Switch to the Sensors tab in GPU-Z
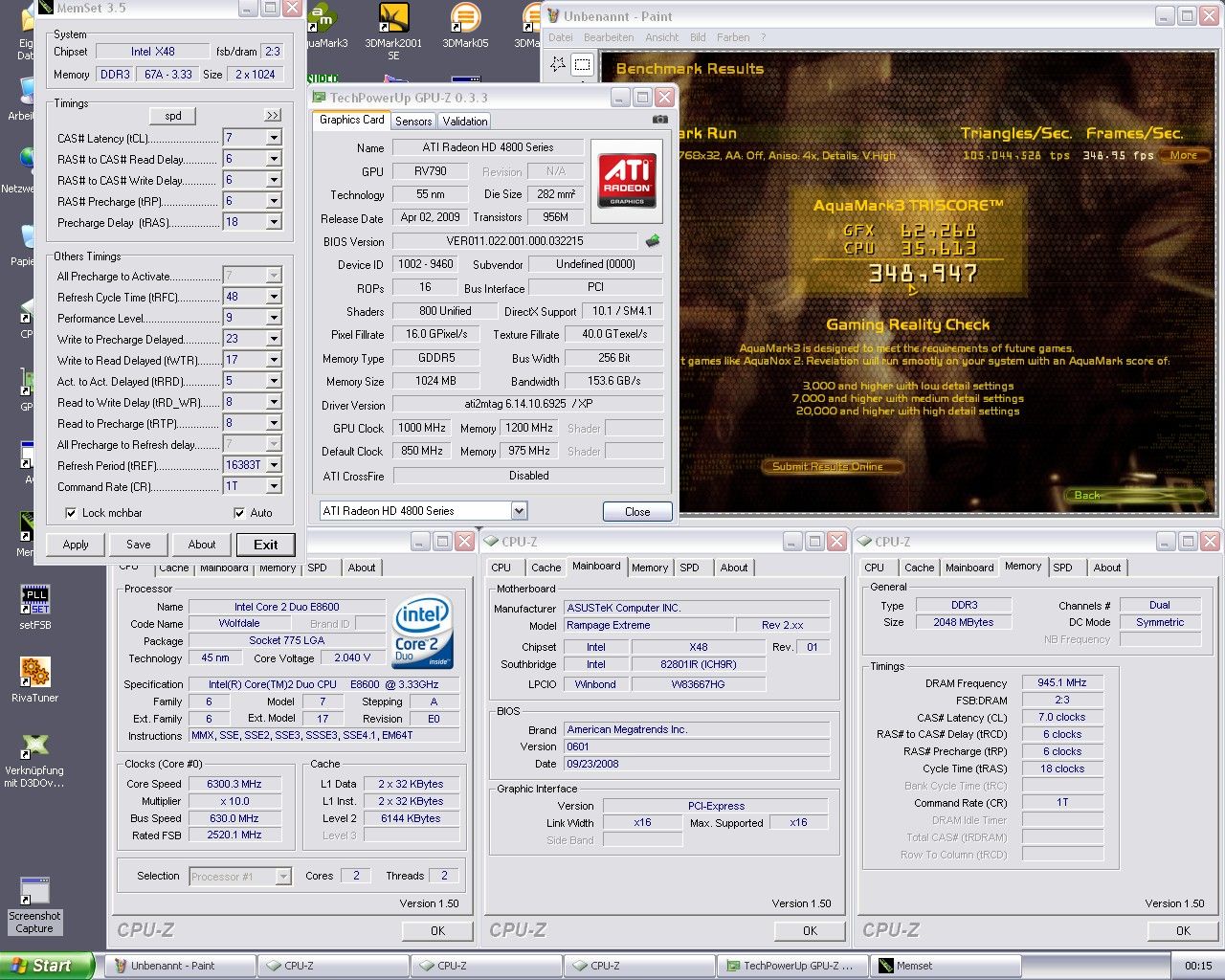 [x=413, y=121]
